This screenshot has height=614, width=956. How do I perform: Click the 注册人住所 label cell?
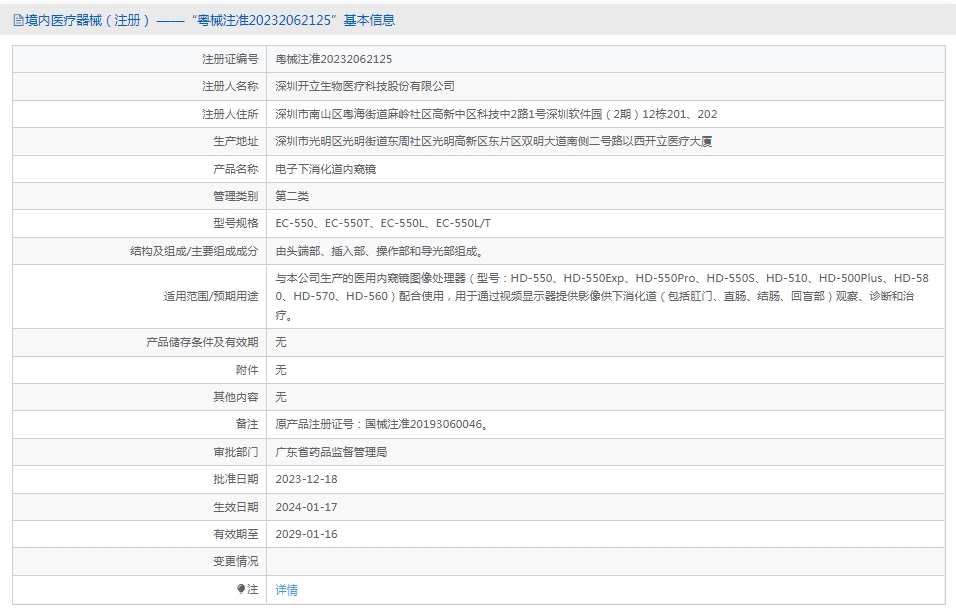tap(140, 114)
